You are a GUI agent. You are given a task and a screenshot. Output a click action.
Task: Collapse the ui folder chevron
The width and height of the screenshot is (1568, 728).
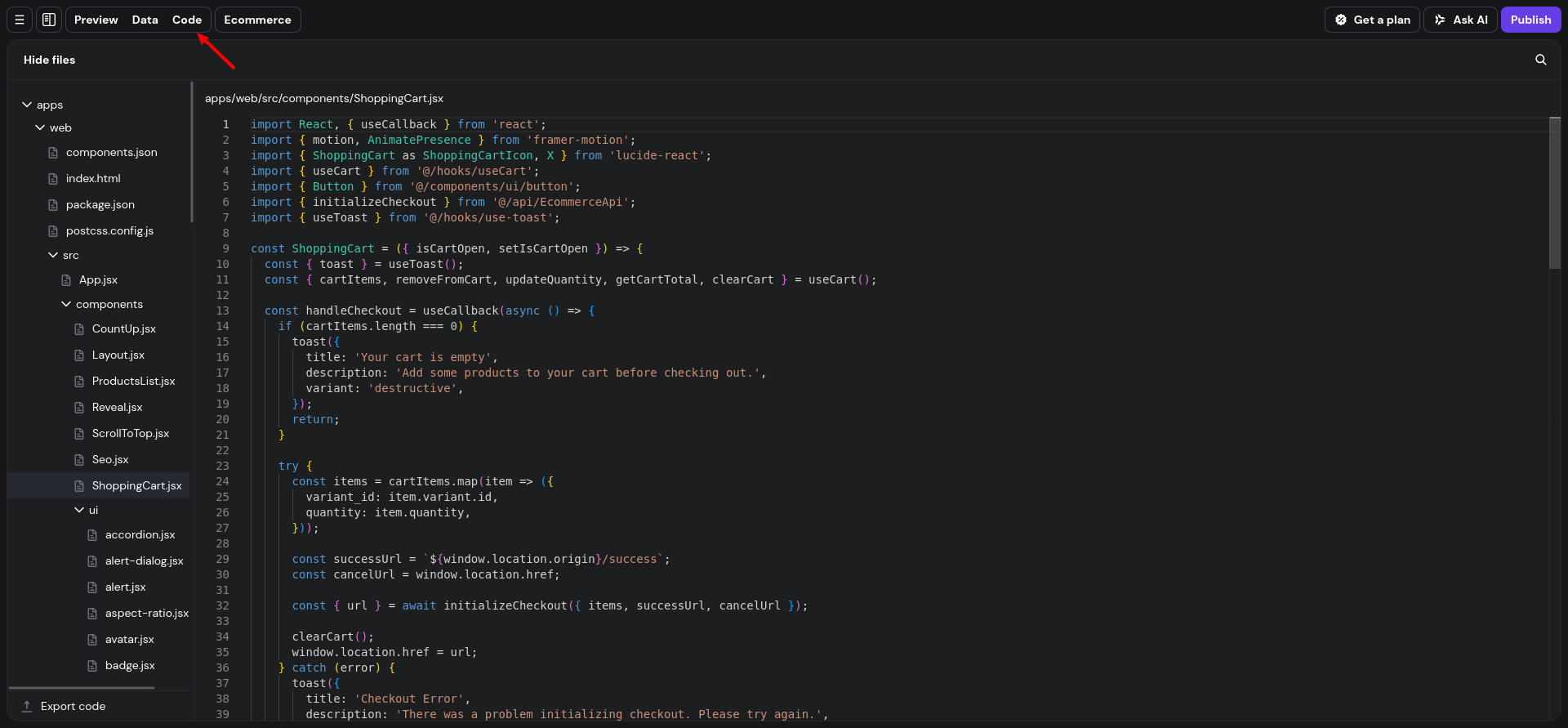coord(79,510)
